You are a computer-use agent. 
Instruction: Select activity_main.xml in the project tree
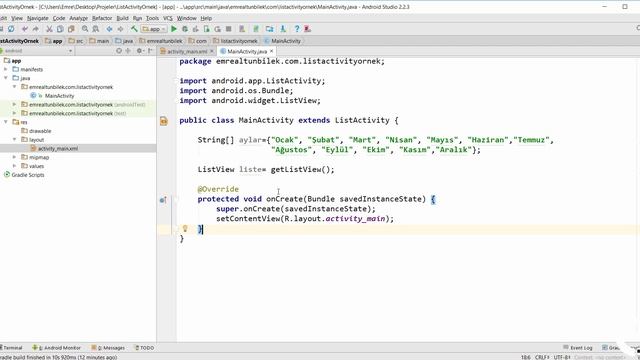(58, 149)
